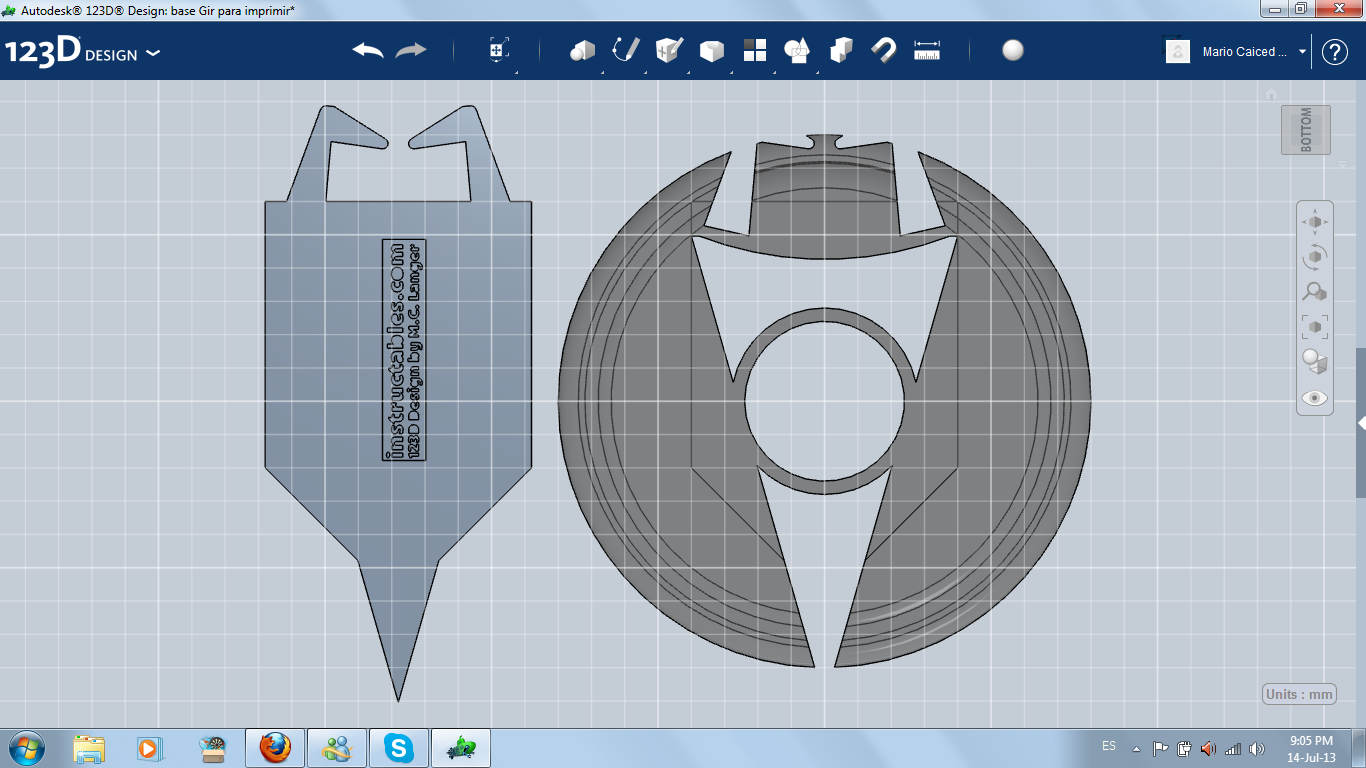Click the Units : mm button

1299,694
